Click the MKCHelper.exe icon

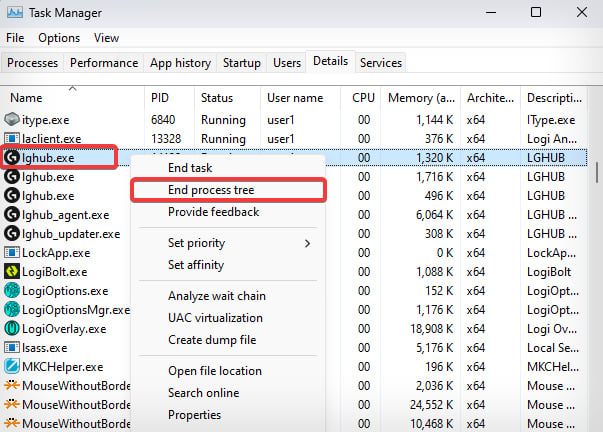coord(12,366)
